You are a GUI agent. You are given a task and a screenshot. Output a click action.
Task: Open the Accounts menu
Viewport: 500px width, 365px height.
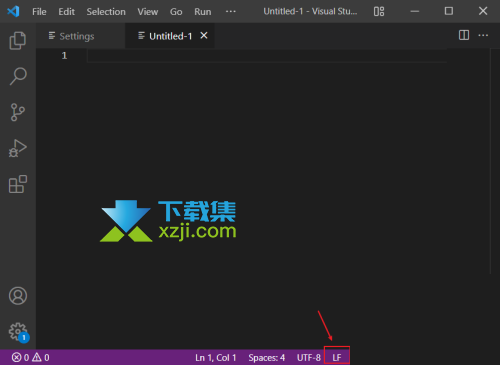click(x=18, y=296)
